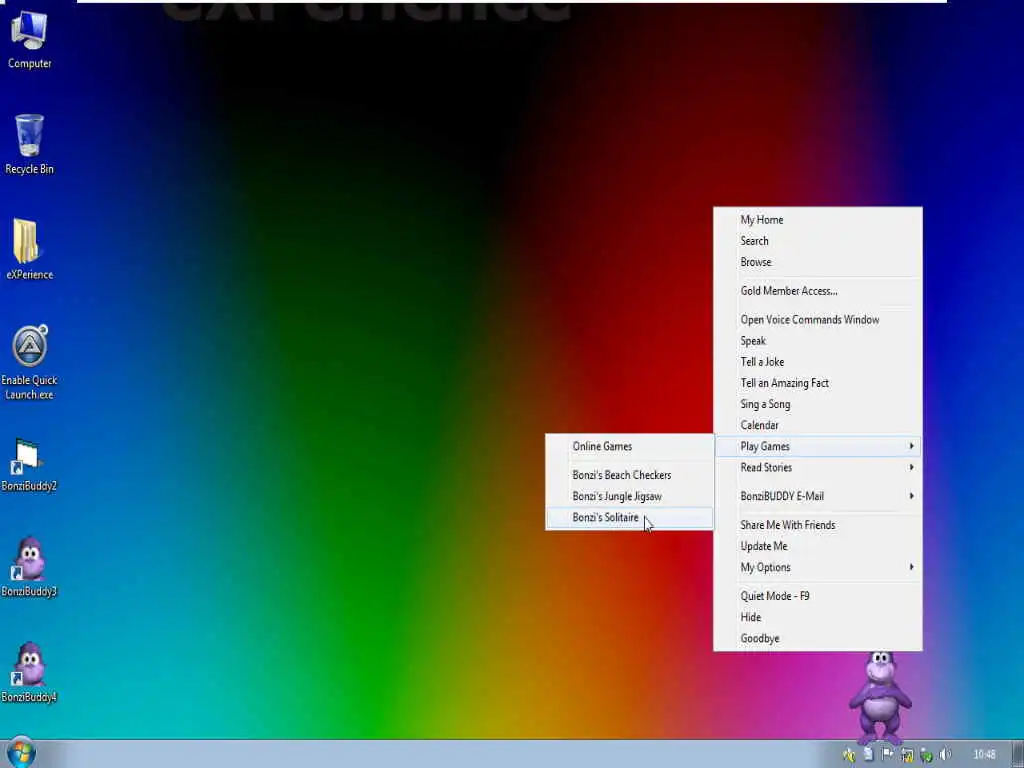
Task: Click the purple Bonzi gorilla character
Action: pyautogui.click(x=880, y=697)
